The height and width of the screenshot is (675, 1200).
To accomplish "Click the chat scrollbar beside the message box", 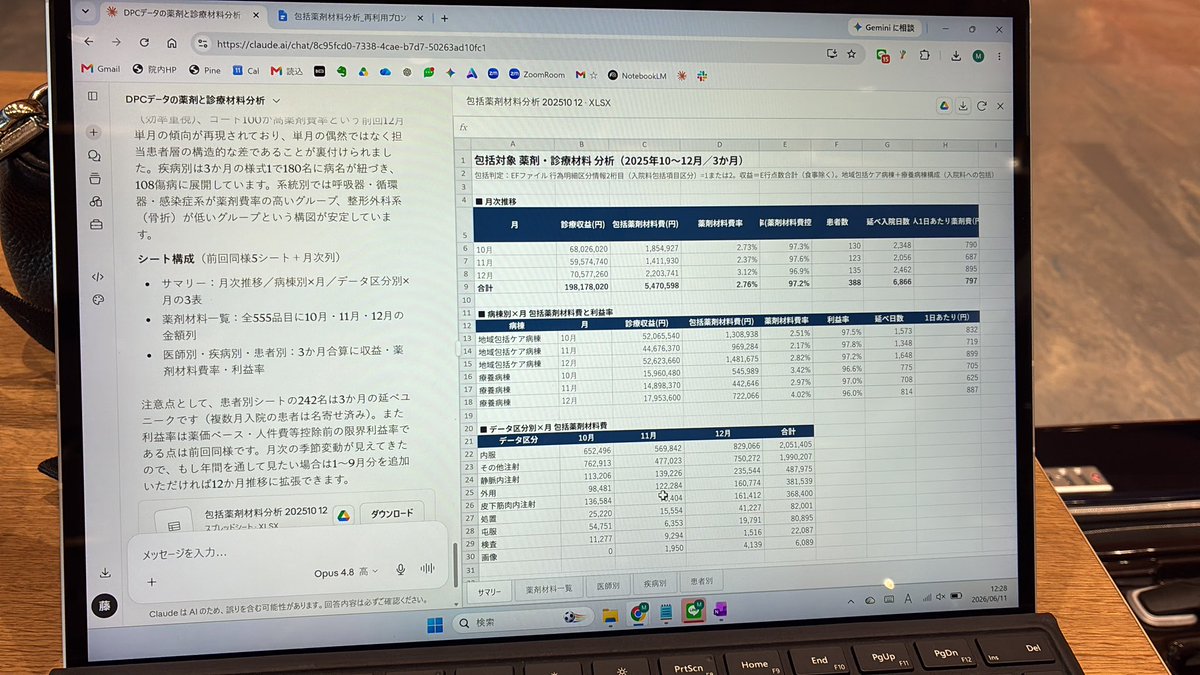I will pyautogui.click(x=455, y=565).
